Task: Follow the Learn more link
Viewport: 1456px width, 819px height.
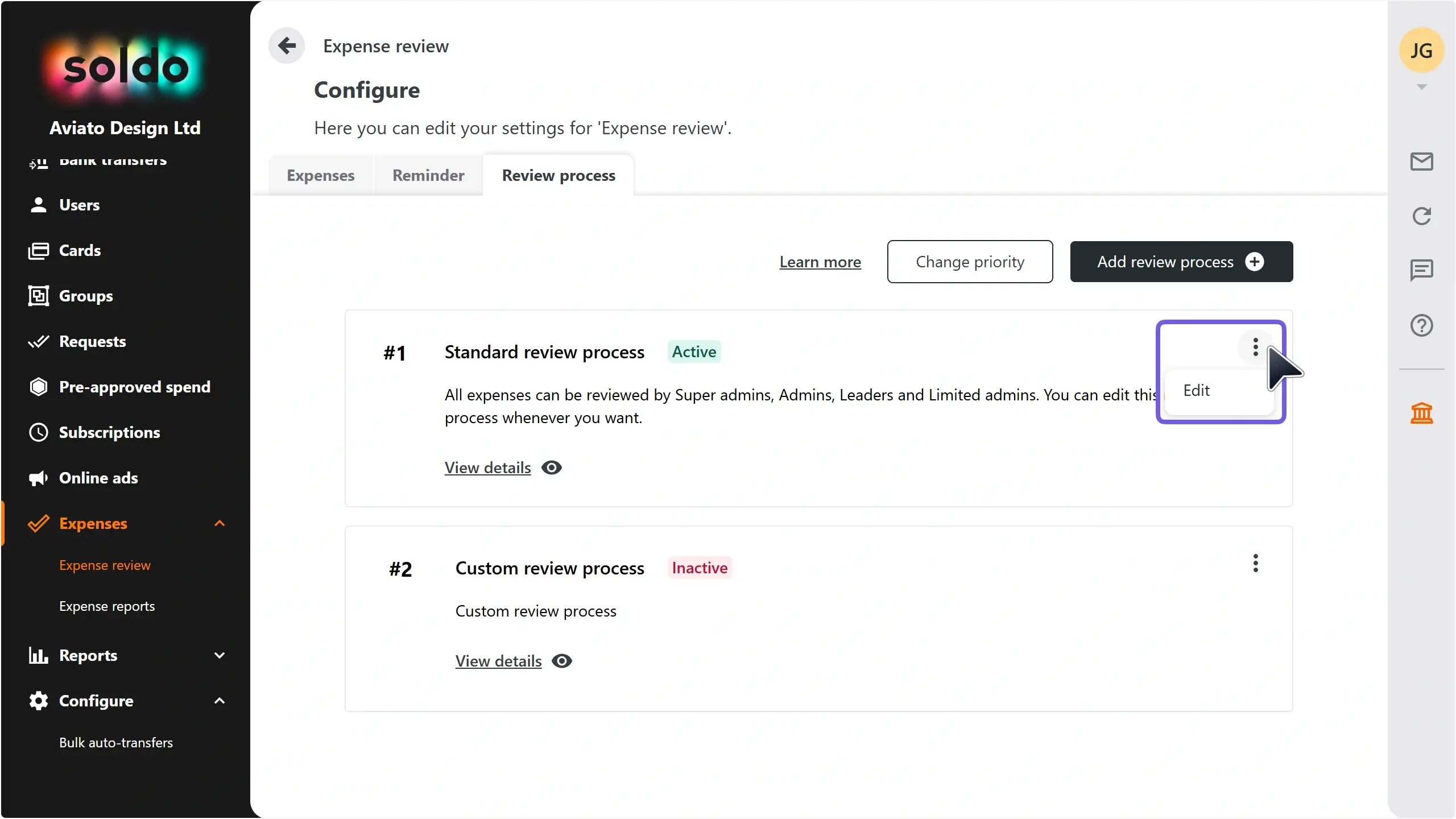Action: pyautogui.click(x=820, y=262)
